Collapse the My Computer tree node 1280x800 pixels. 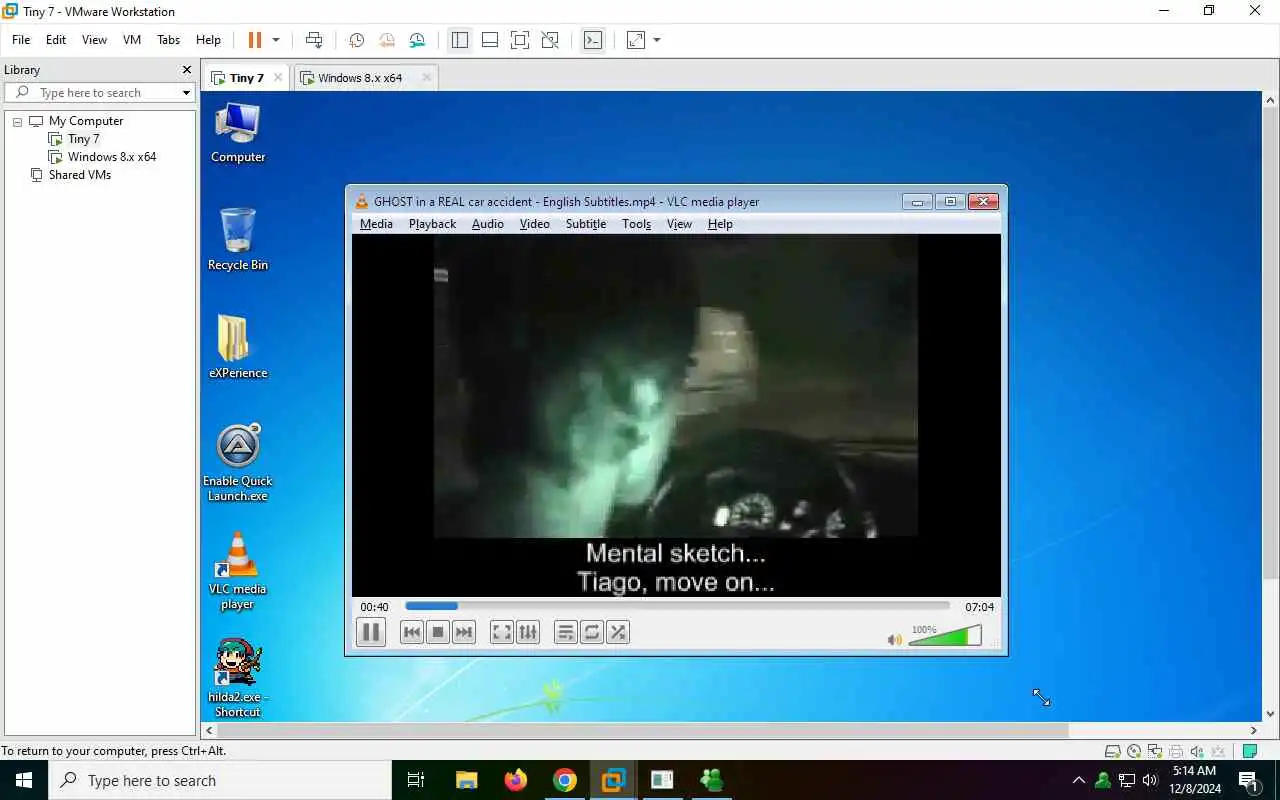17,121
